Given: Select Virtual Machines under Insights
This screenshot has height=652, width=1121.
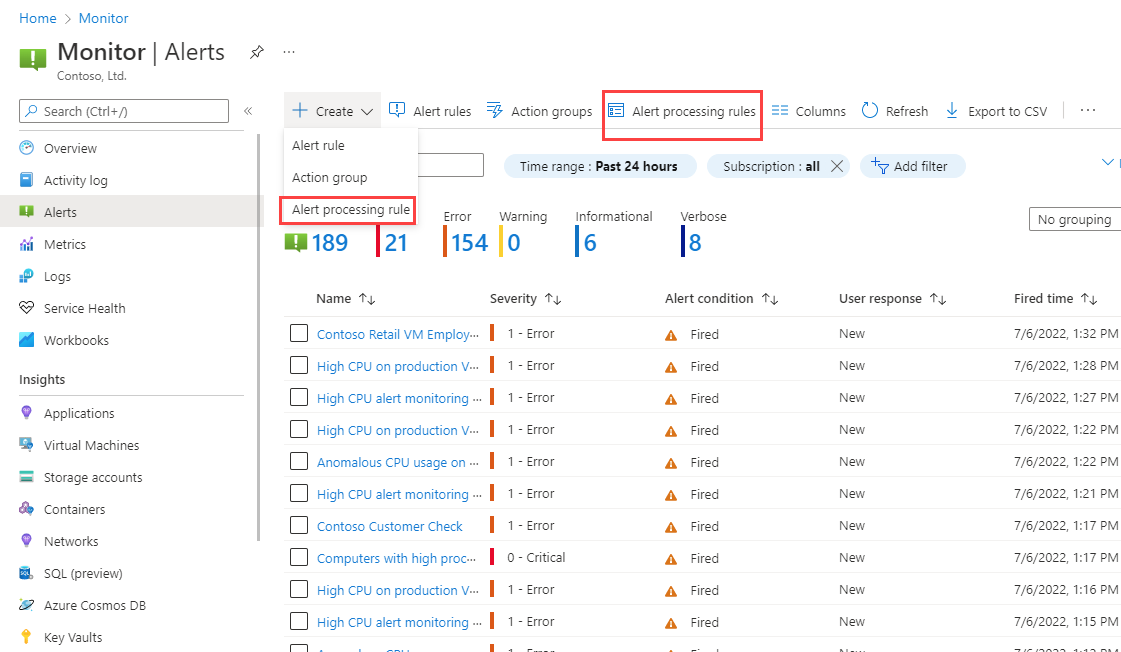Looking at the screenshot, I should coord(95,444).
